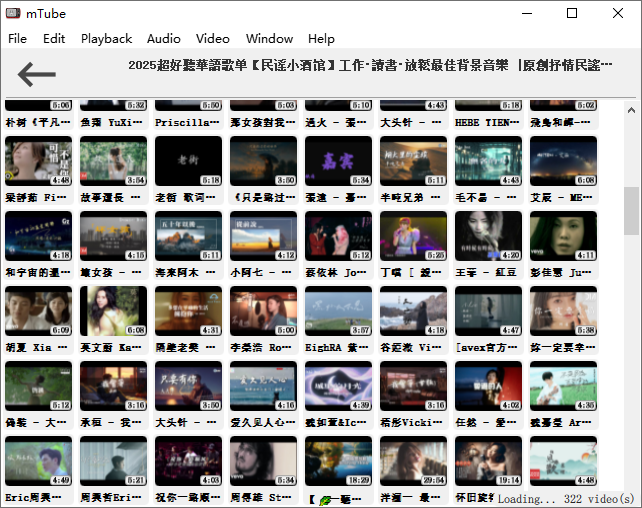642x508 pixels.
Task: Select the video titled '鱼翔 YuXi…'
Action: click(x=113, y=114)
